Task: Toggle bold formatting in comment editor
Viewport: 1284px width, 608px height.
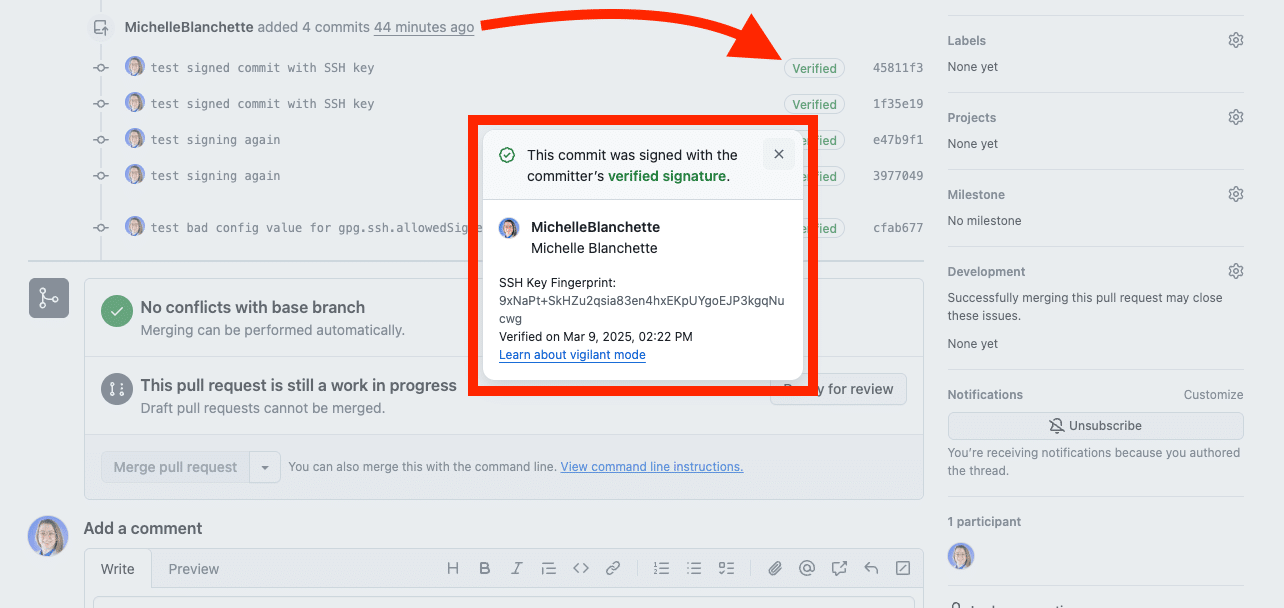Action: [x=484, y=568]
